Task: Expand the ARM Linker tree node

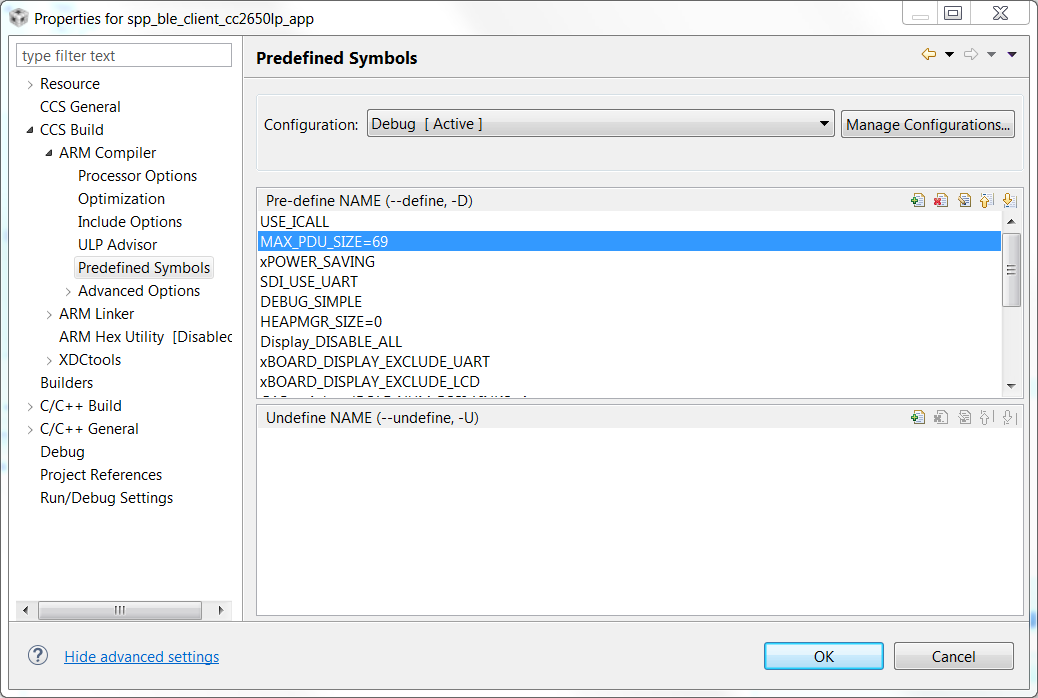Action: (49, 314)
